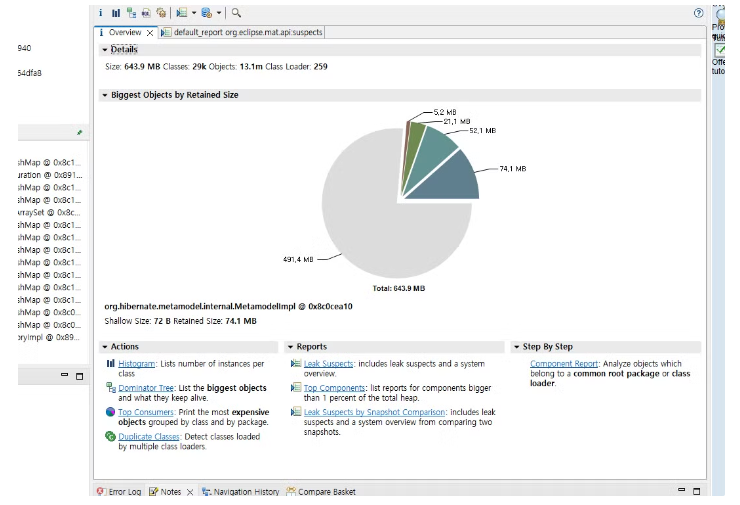Select the 74,1 MB pie slice
This screenshot has width=740, height=505.
click(x=451, y=179)
